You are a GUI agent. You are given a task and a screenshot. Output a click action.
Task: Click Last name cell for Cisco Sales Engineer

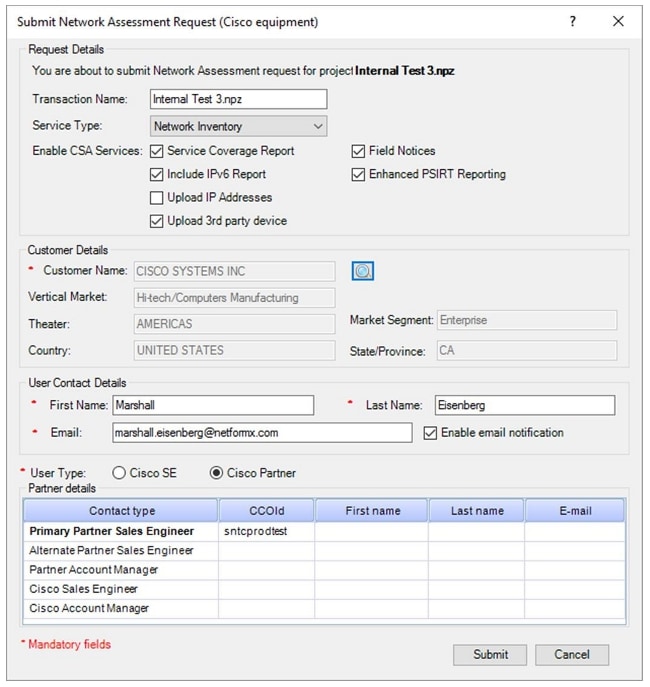point(477,589)
